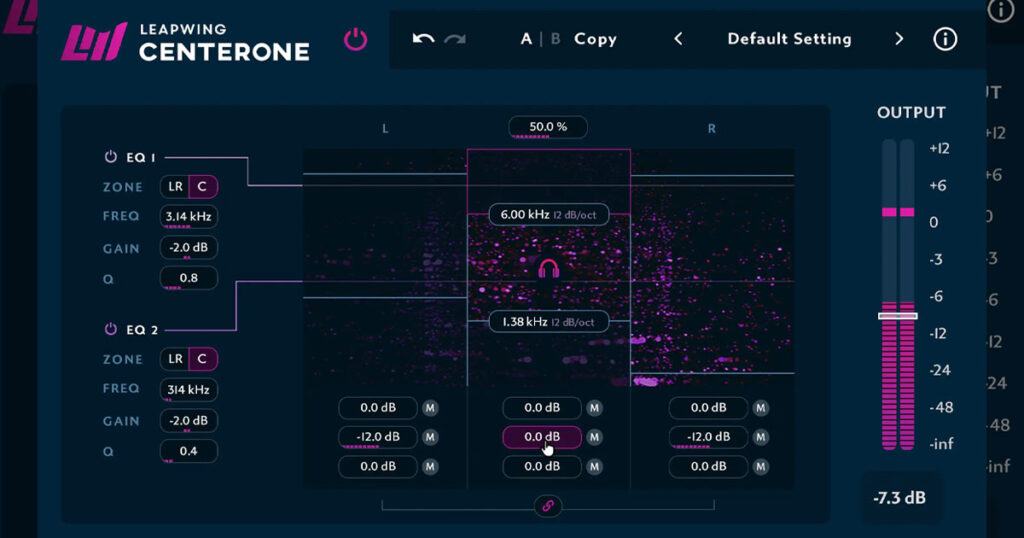Click right channel middle band -12.0 dB

pos(708,437)
